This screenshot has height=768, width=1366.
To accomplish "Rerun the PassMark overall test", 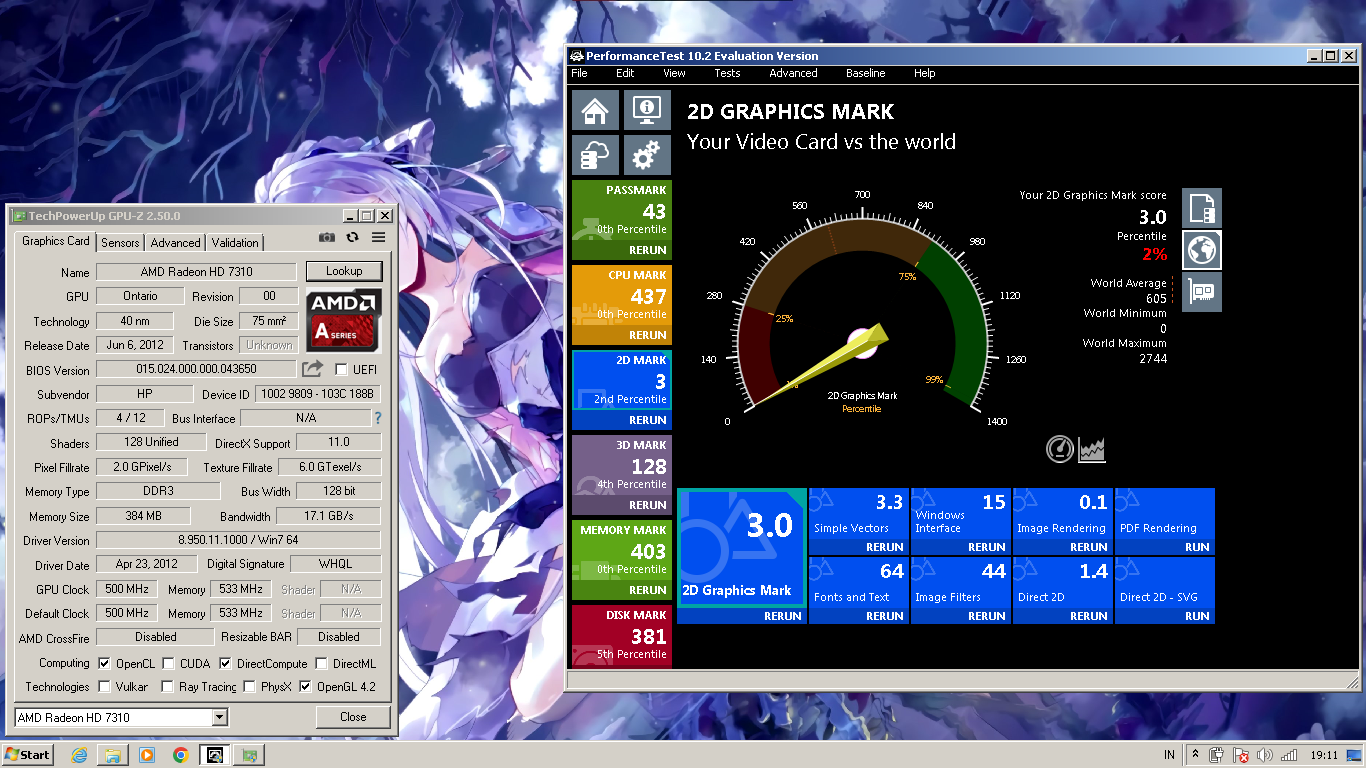I will pos(648,250).
